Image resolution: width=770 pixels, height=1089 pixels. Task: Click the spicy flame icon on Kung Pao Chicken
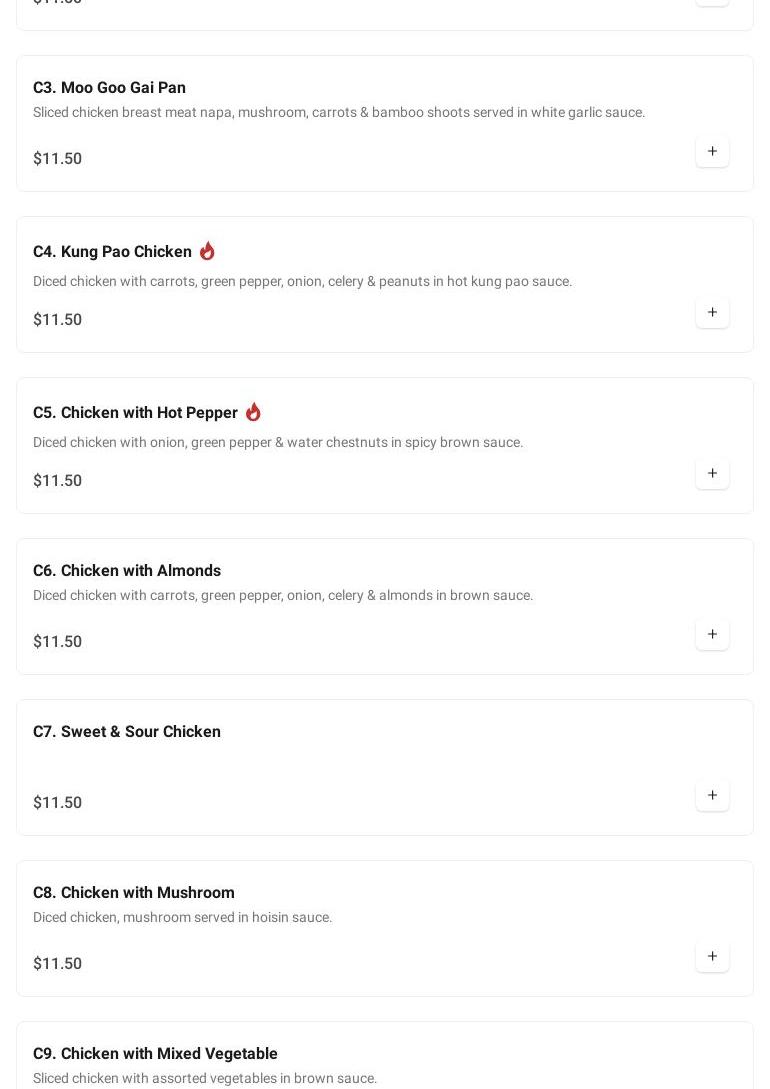coord(207,251)
